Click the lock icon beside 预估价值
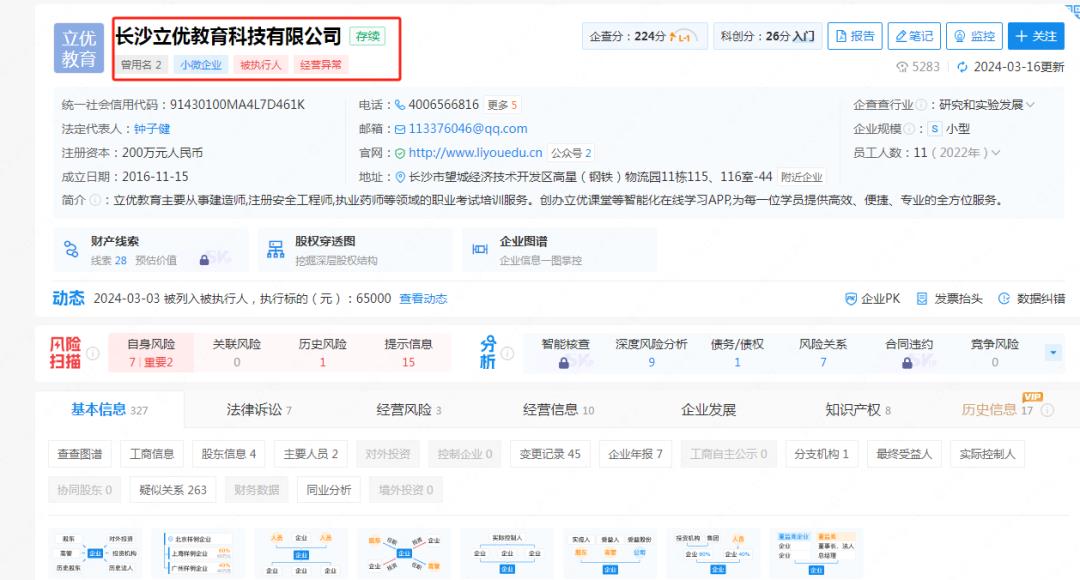Screen dimensions: 1080x580 tap(204, 260)
